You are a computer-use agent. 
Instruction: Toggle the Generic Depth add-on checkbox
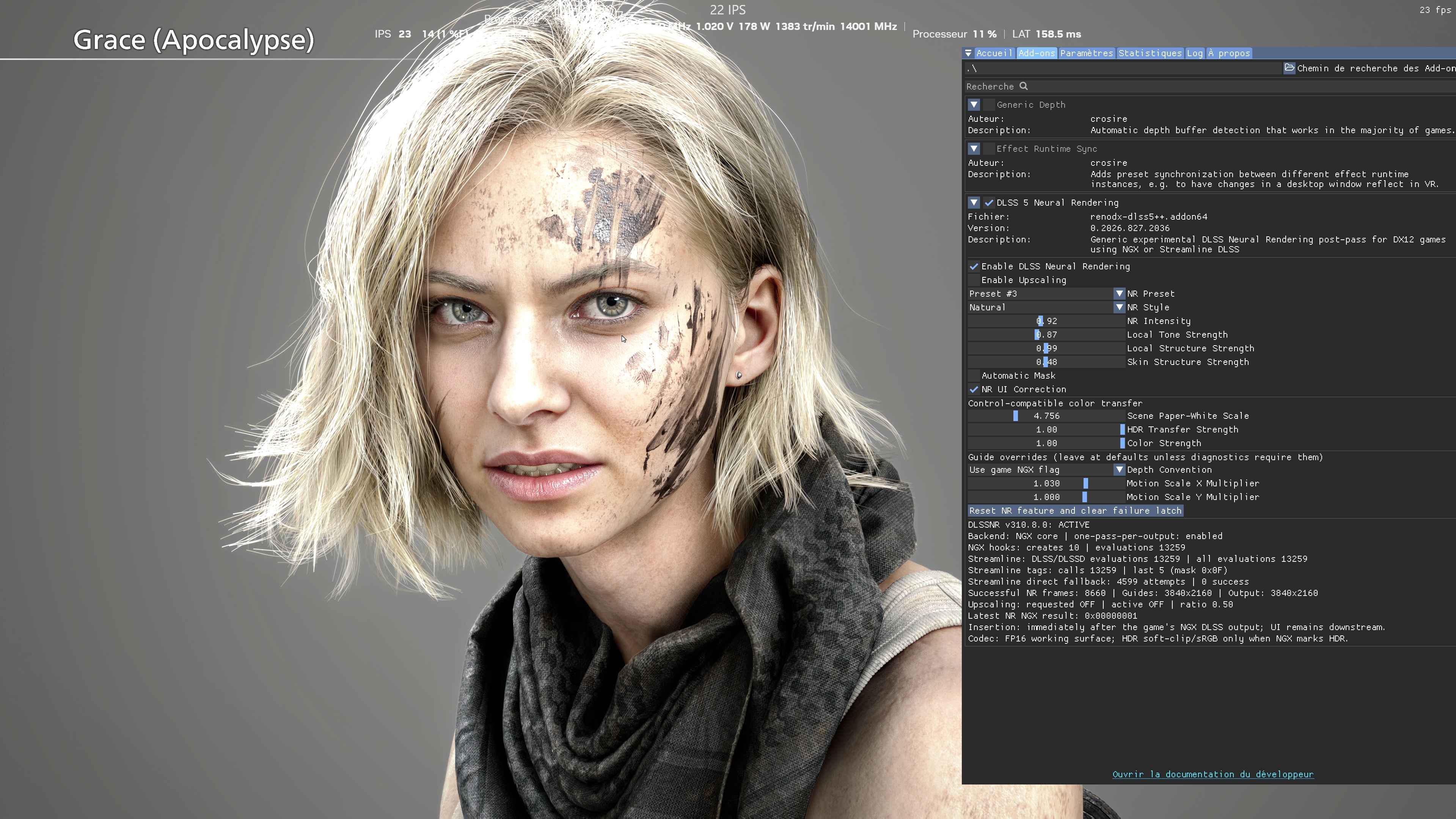pos(989,105)
